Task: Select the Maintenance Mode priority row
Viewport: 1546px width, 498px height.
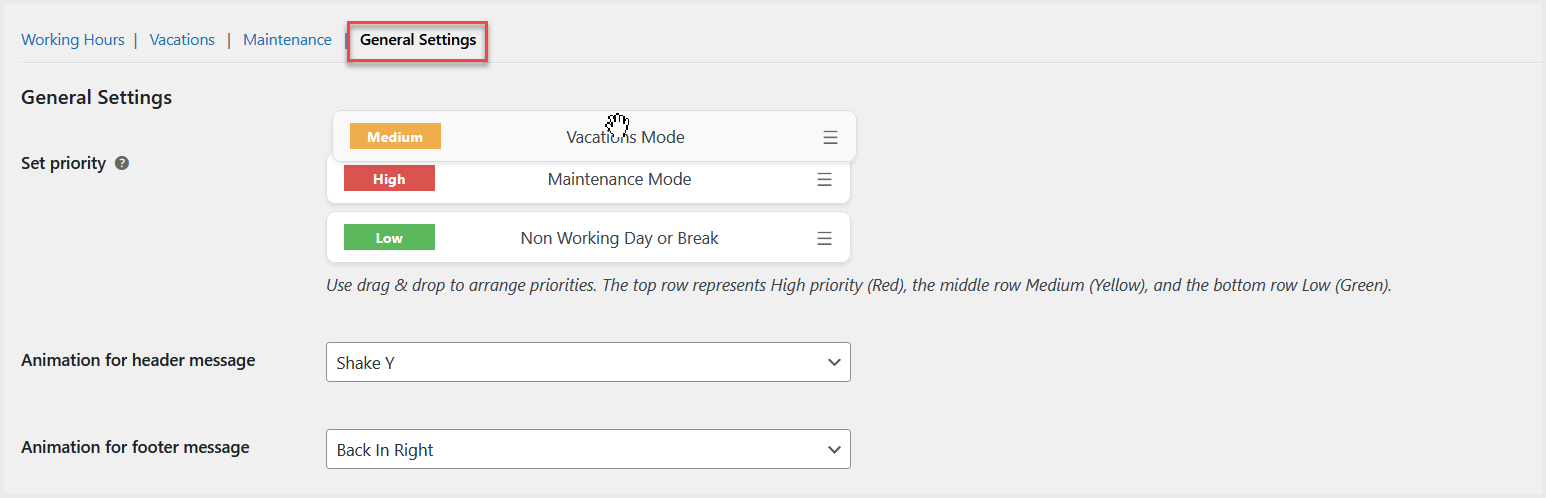Action: 619,180
